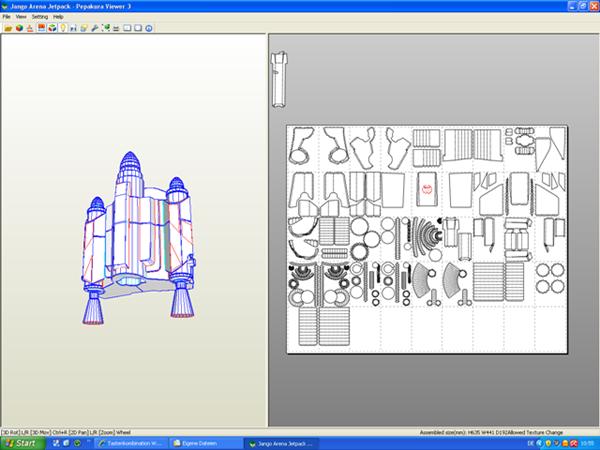The image size is (600, 450).
Task: Click the red-marked part on the pattern sheet
Action: pyautogui.click(x=427, y=186)
